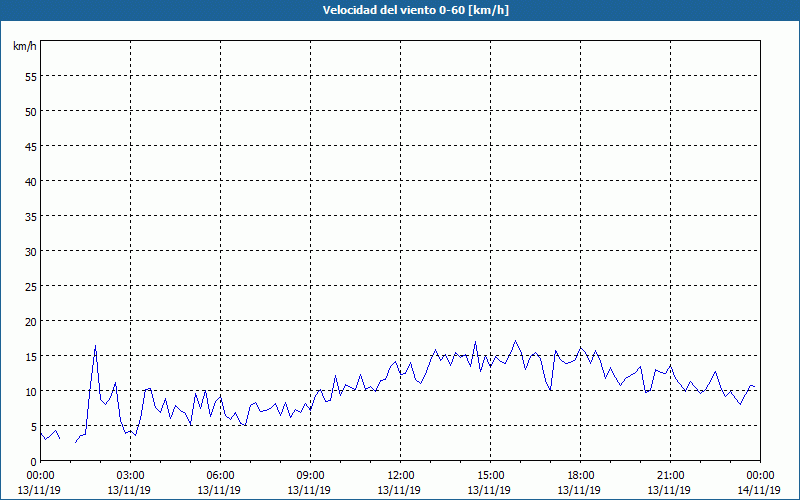Click the 13/11/19 date under 15:00
The height and width of the screenshot is (500, 800).
point(489,490)
